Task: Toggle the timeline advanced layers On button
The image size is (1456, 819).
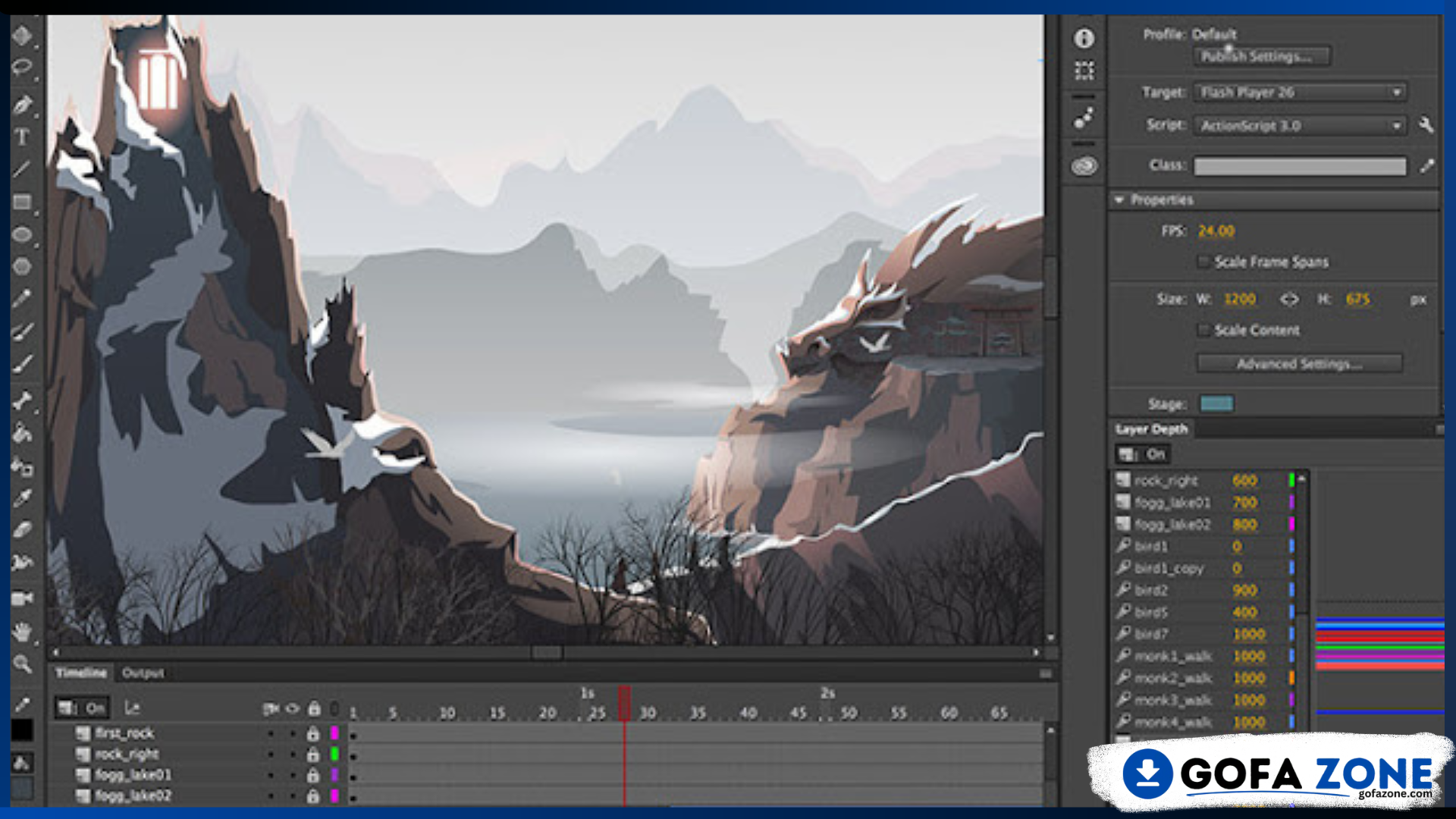Action: pyautogui.click(x=82, y=708)
